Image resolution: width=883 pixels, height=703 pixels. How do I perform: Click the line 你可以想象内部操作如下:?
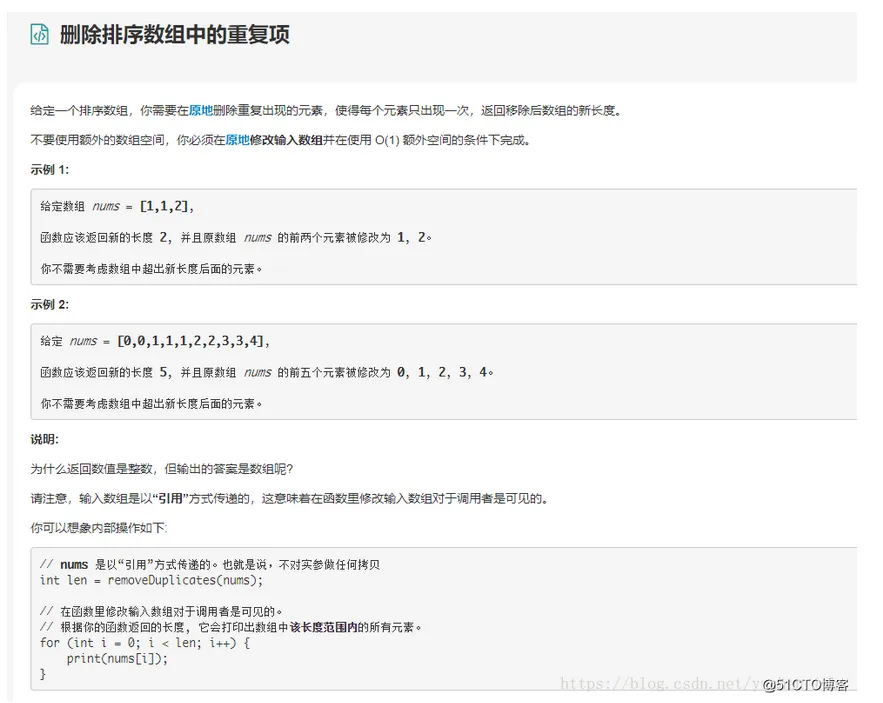(99, 528)
